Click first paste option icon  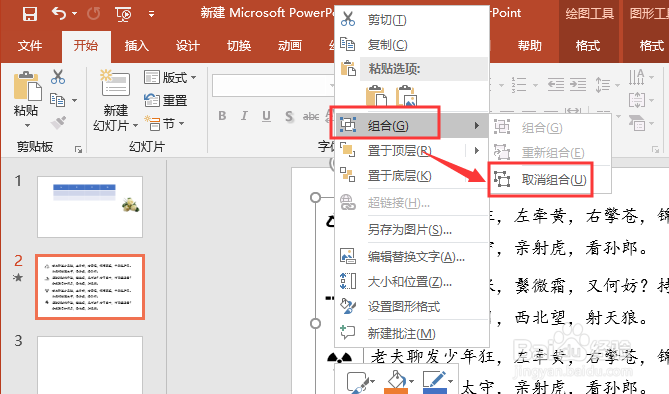coord(376,96)
